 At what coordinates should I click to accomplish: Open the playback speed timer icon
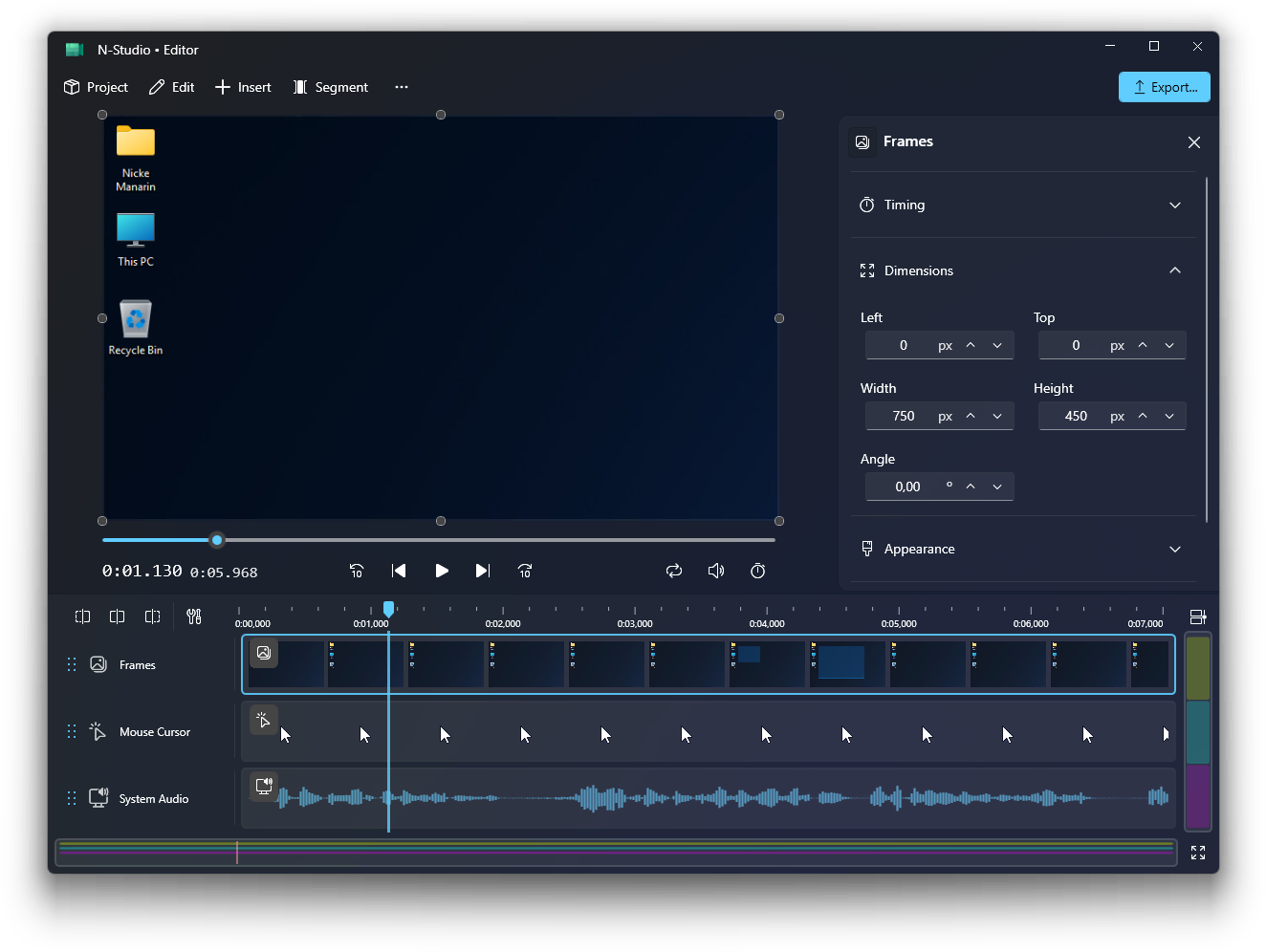(x=758, y=571)
